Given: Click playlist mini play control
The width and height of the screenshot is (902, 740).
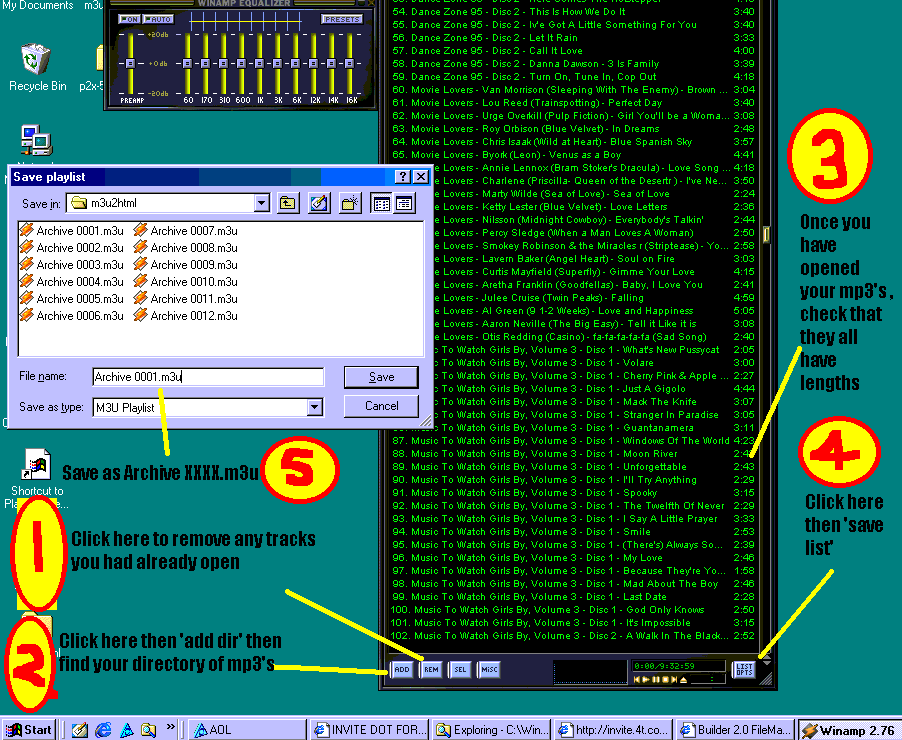Looking at the screenshot, I should (x=646, y=680).
